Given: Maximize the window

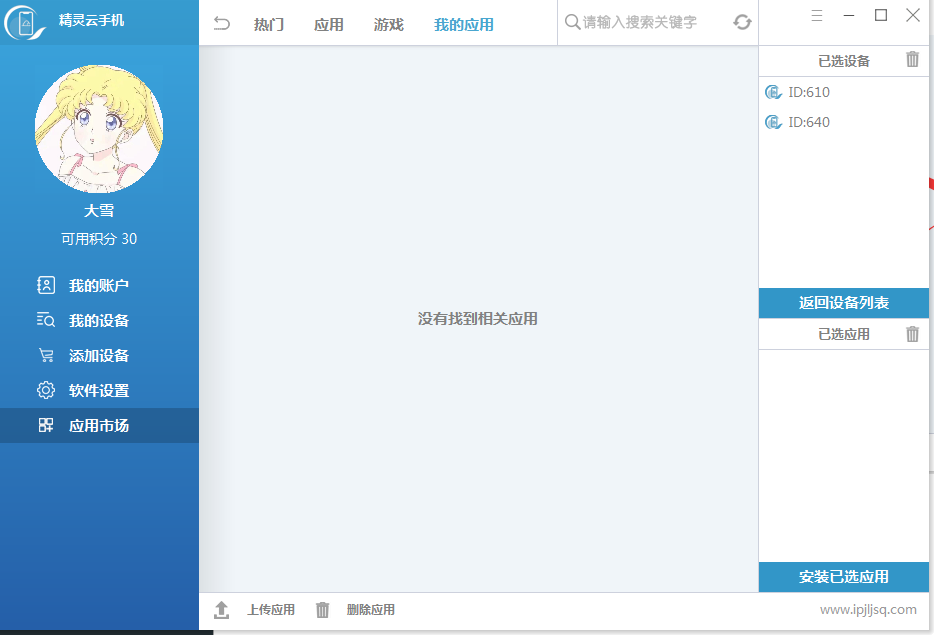Looking at the screenshot, I should point(880,15).
